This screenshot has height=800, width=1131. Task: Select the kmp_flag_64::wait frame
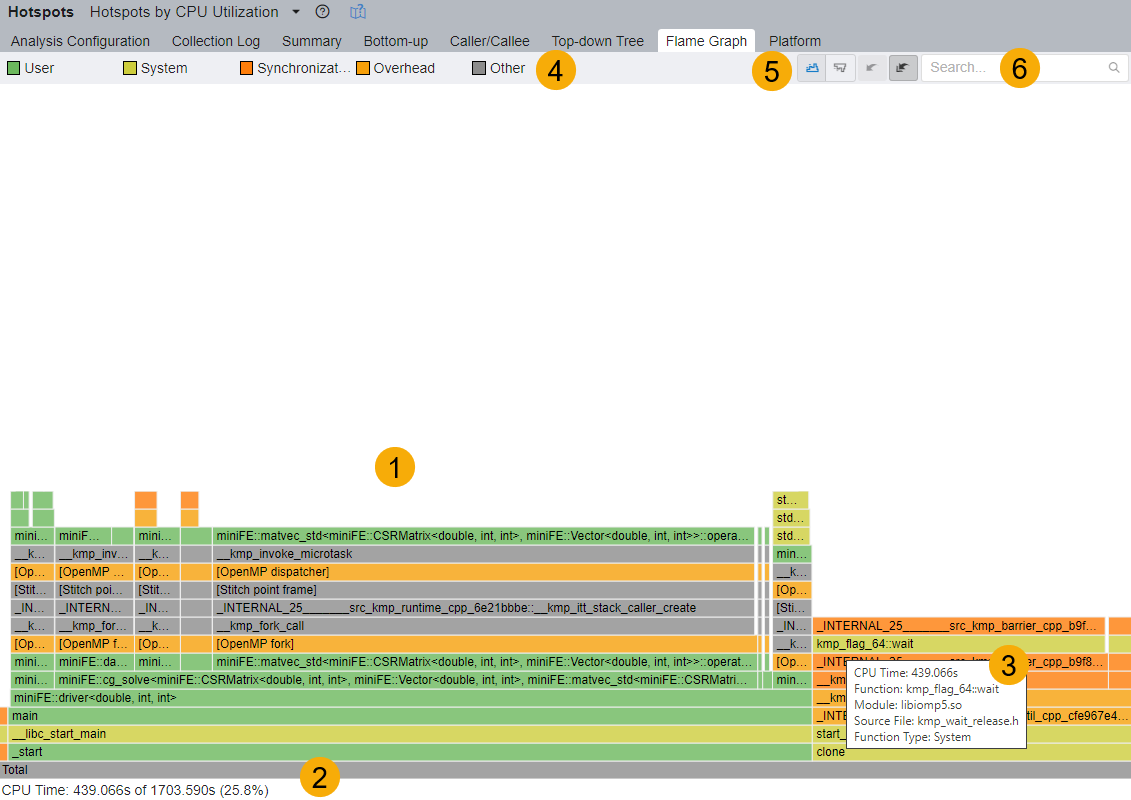(900, 644)
